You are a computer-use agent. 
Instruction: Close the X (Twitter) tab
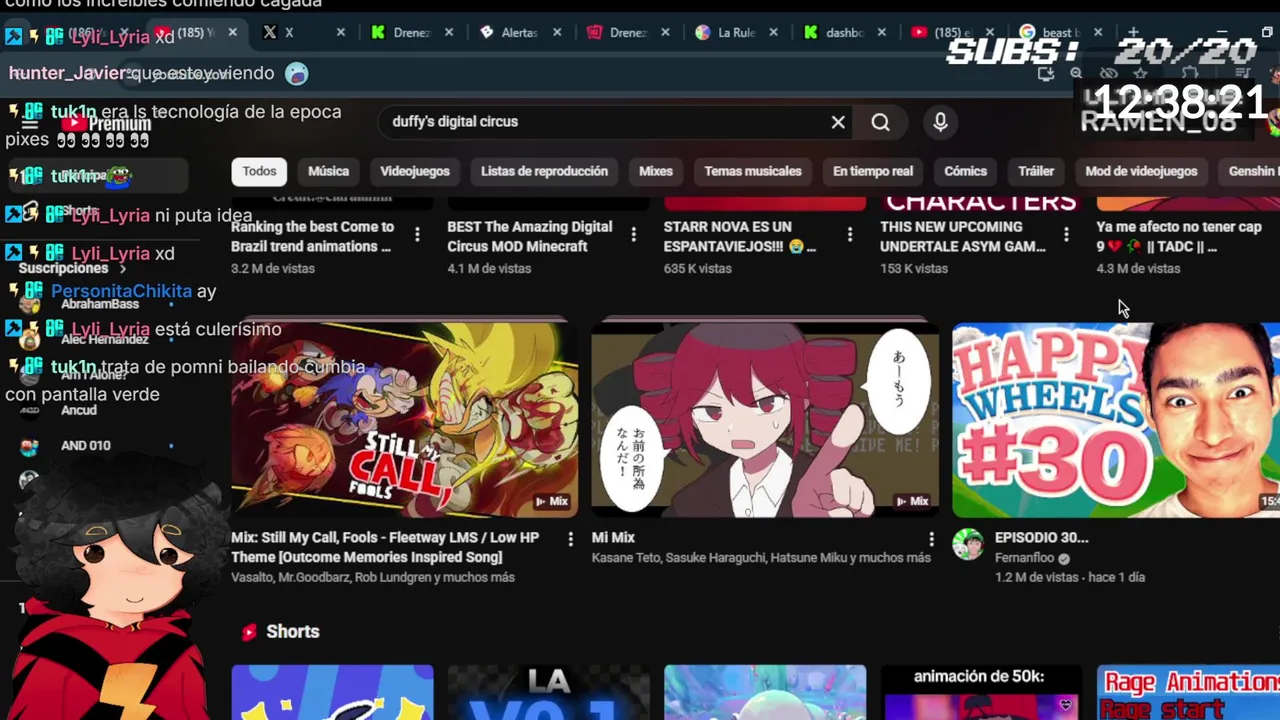click(341, 32)
